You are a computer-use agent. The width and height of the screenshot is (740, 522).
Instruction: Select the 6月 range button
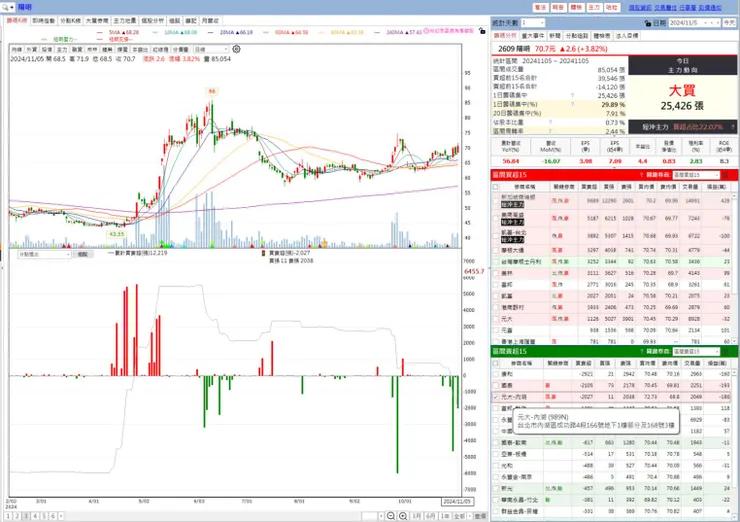[430, 516]
